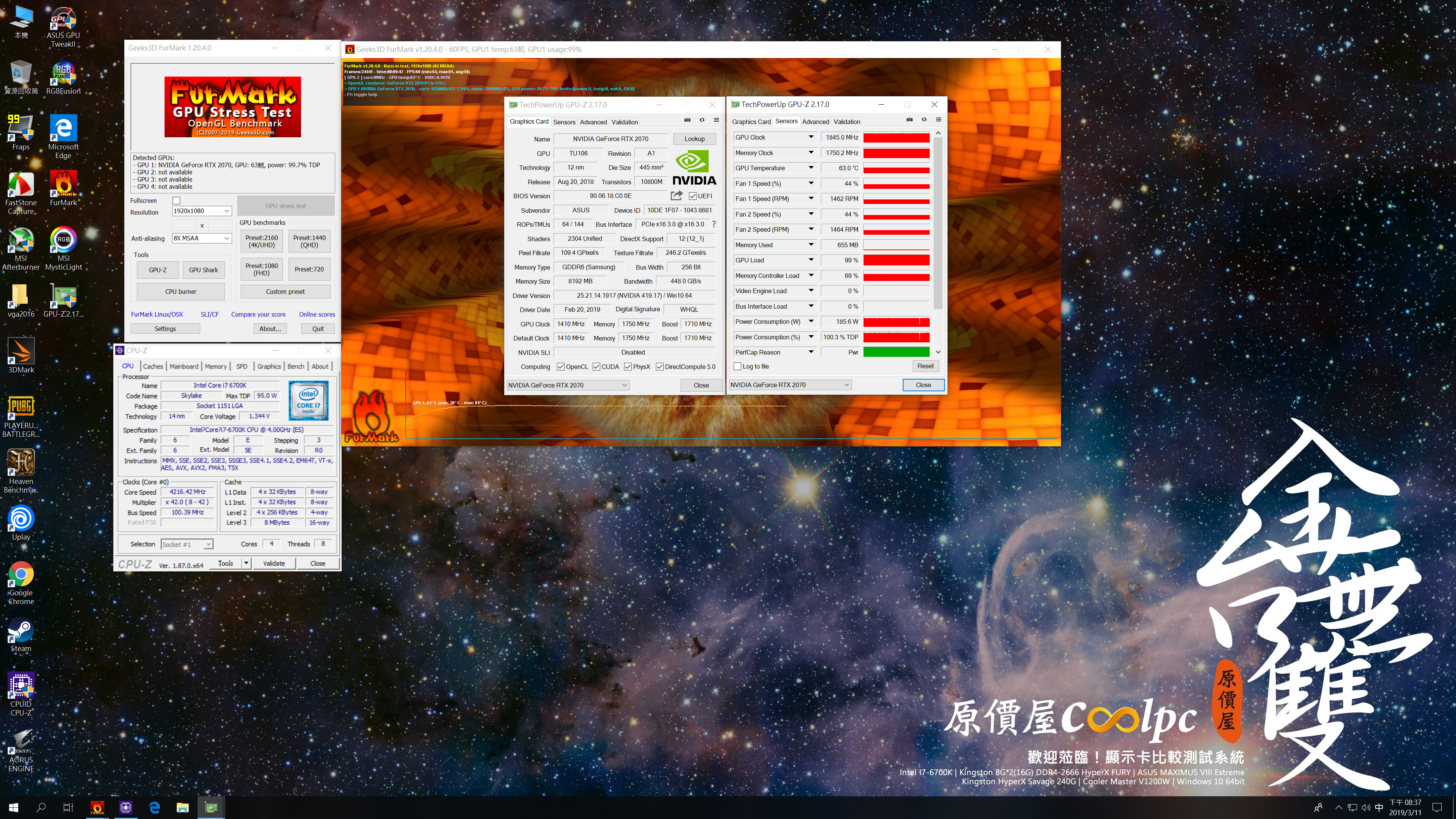Open CPUID CPU-Z desktop shortcut
Image resolution: width=1456 pixels, height=819 pixels.
click(x=21, y=695)
